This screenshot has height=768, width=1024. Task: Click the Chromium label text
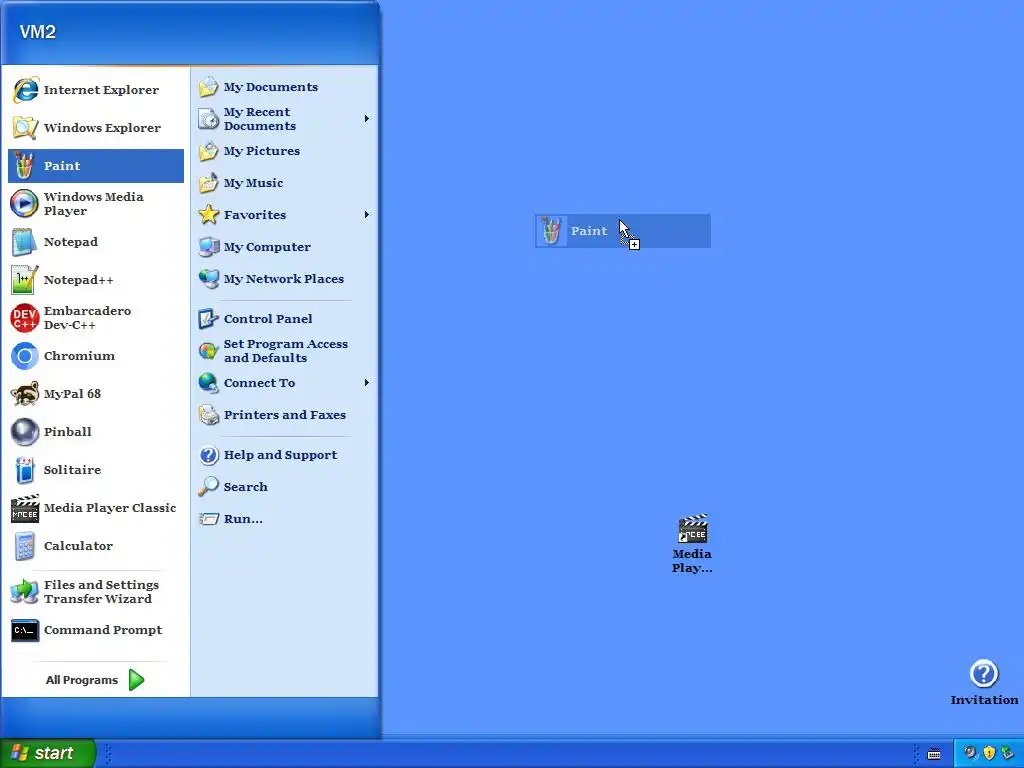(79, 356)
